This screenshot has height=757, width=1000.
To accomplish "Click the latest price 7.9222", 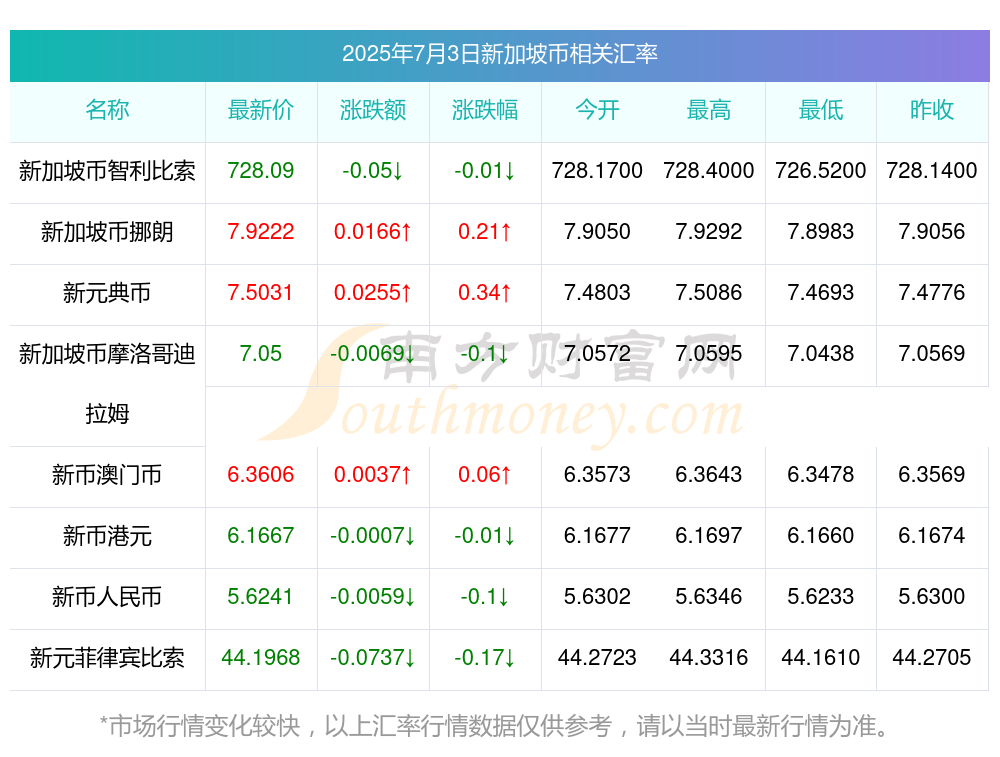I will [x=261, y=232].
